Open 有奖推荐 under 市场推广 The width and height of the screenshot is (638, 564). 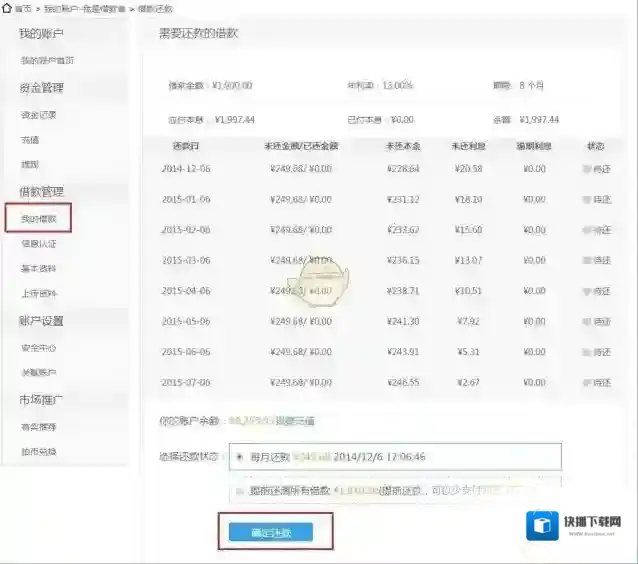[38, 426]
